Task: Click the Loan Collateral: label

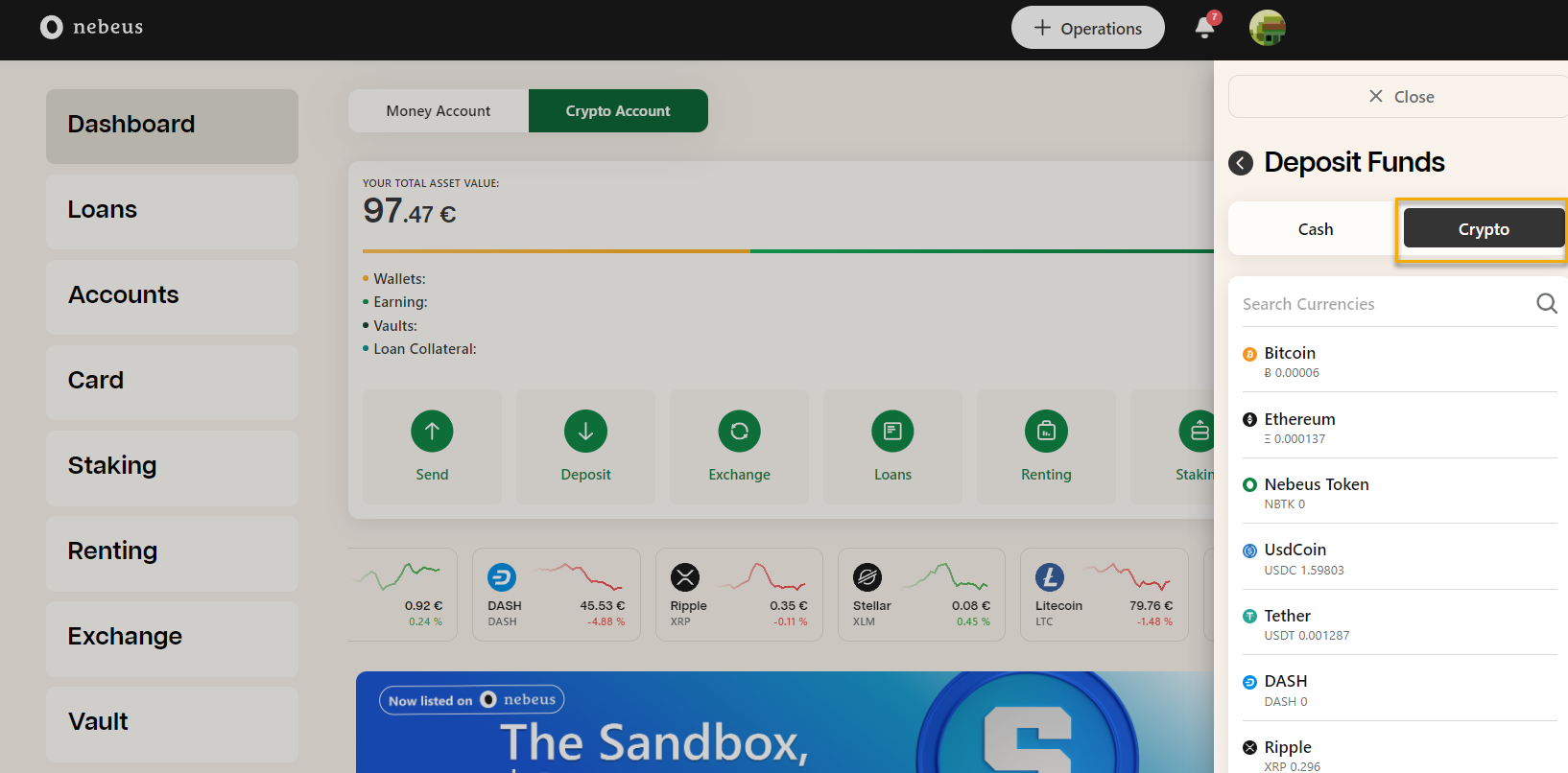Action: [424, 349]
